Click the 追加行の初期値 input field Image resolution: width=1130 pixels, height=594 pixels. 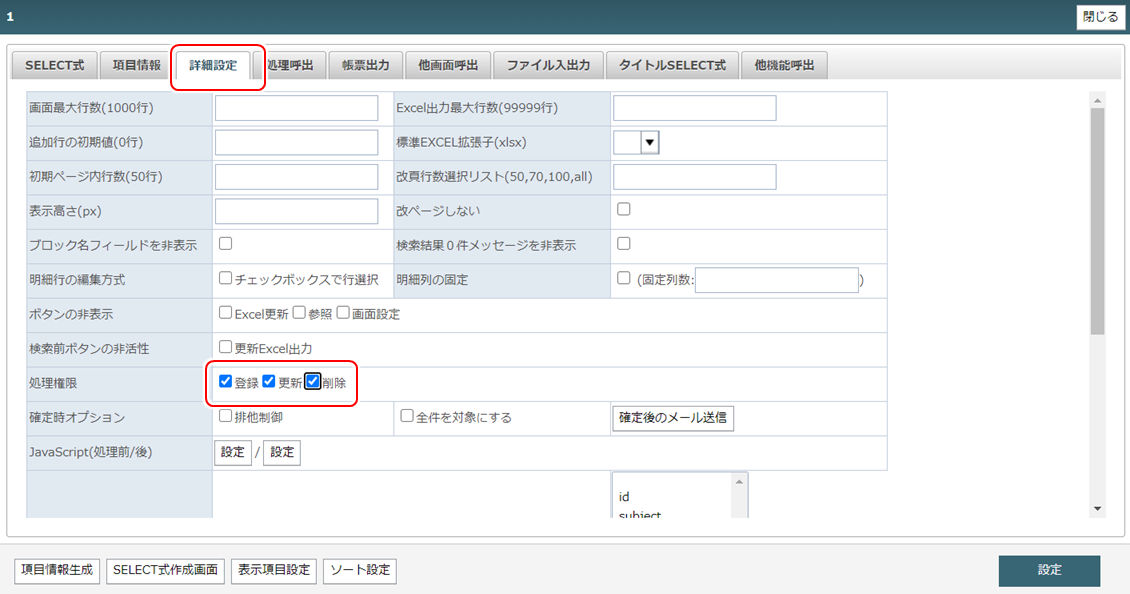tap(296, 143)
